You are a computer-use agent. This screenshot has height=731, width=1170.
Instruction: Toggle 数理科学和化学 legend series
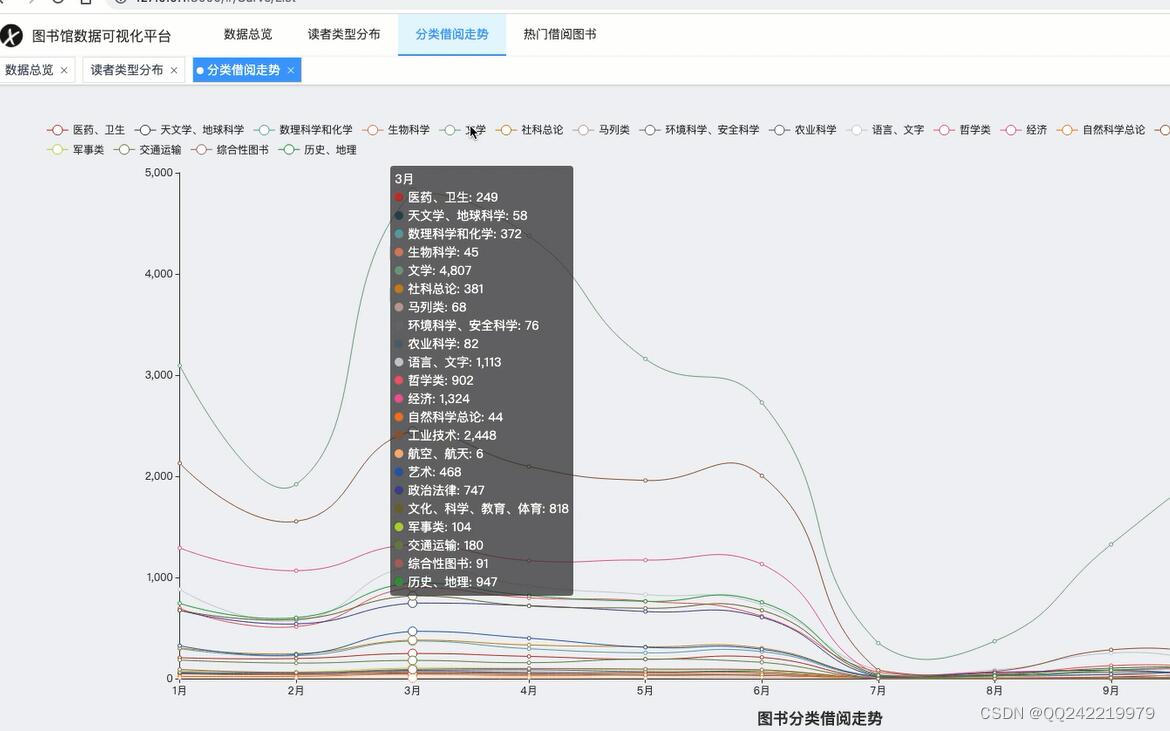pyautogui.click(x=303, y=130)
